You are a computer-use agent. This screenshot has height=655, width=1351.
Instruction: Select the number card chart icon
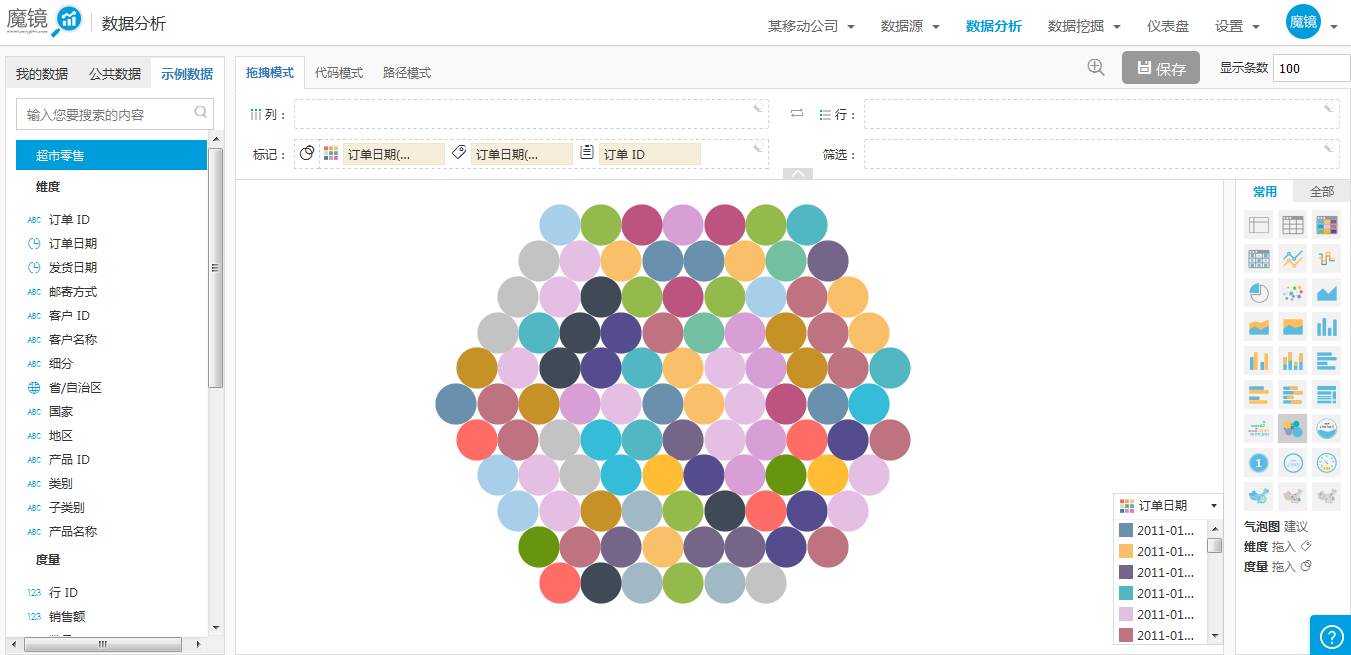click(x=1259, y=463)
